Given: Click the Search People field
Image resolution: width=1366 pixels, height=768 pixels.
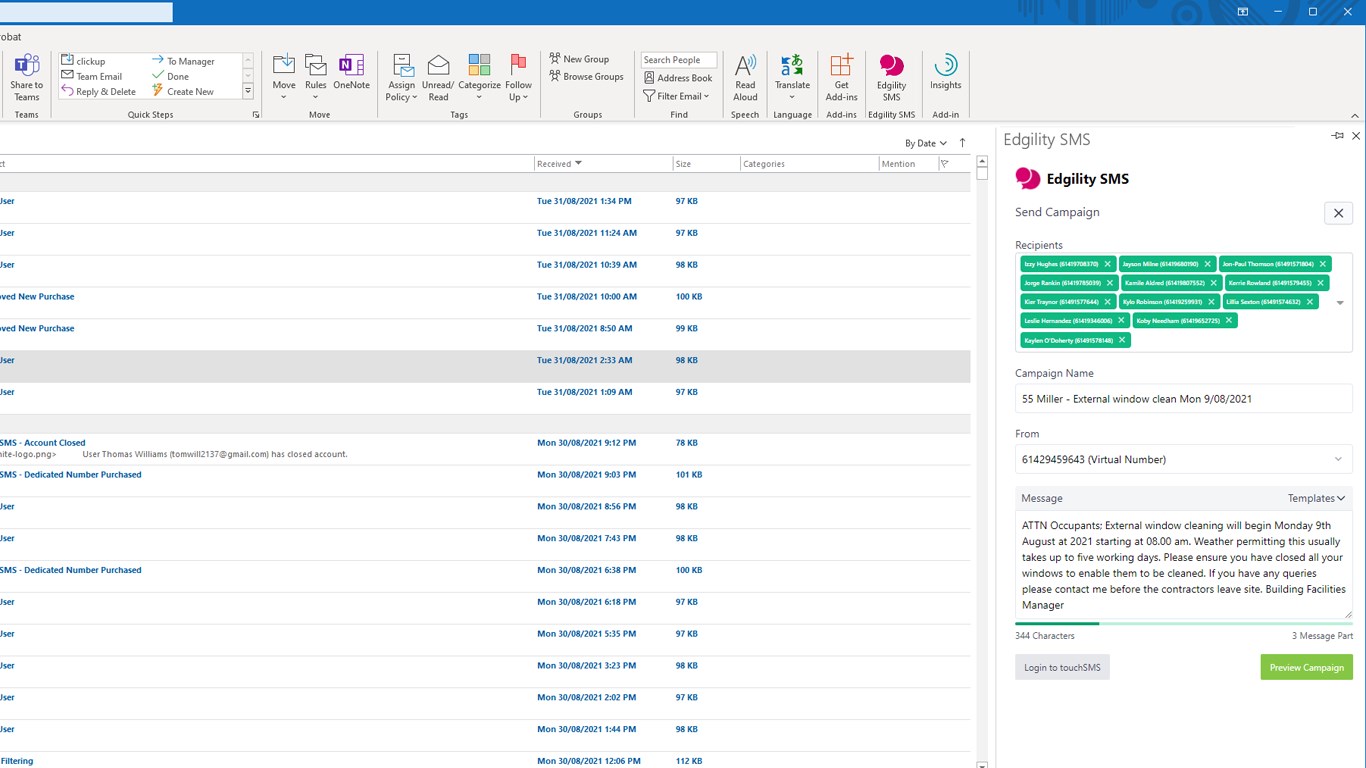Looking at the screenshot, I should point(679,60).
